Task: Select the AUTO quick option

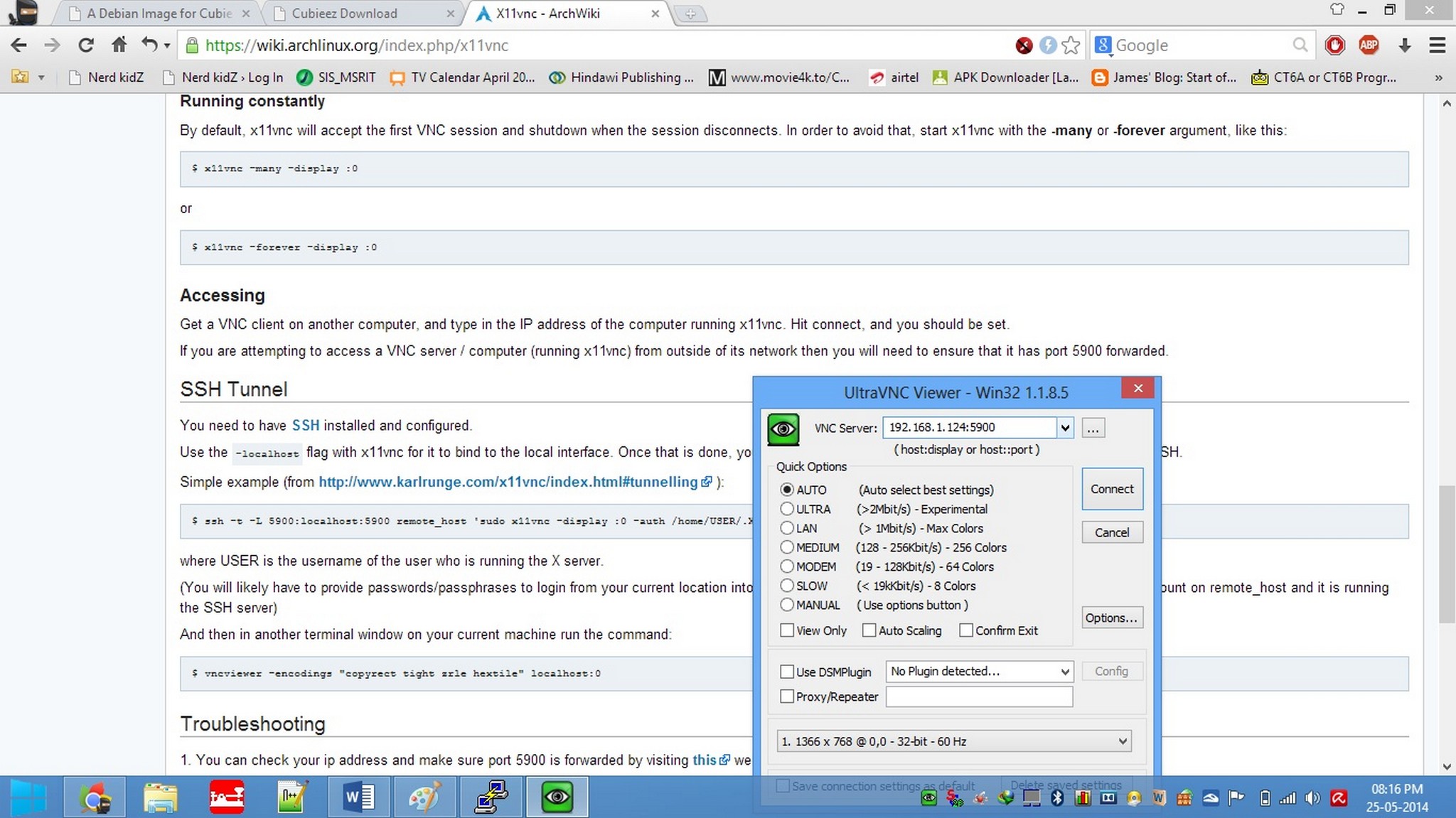Action: click(x=786, y=490)
